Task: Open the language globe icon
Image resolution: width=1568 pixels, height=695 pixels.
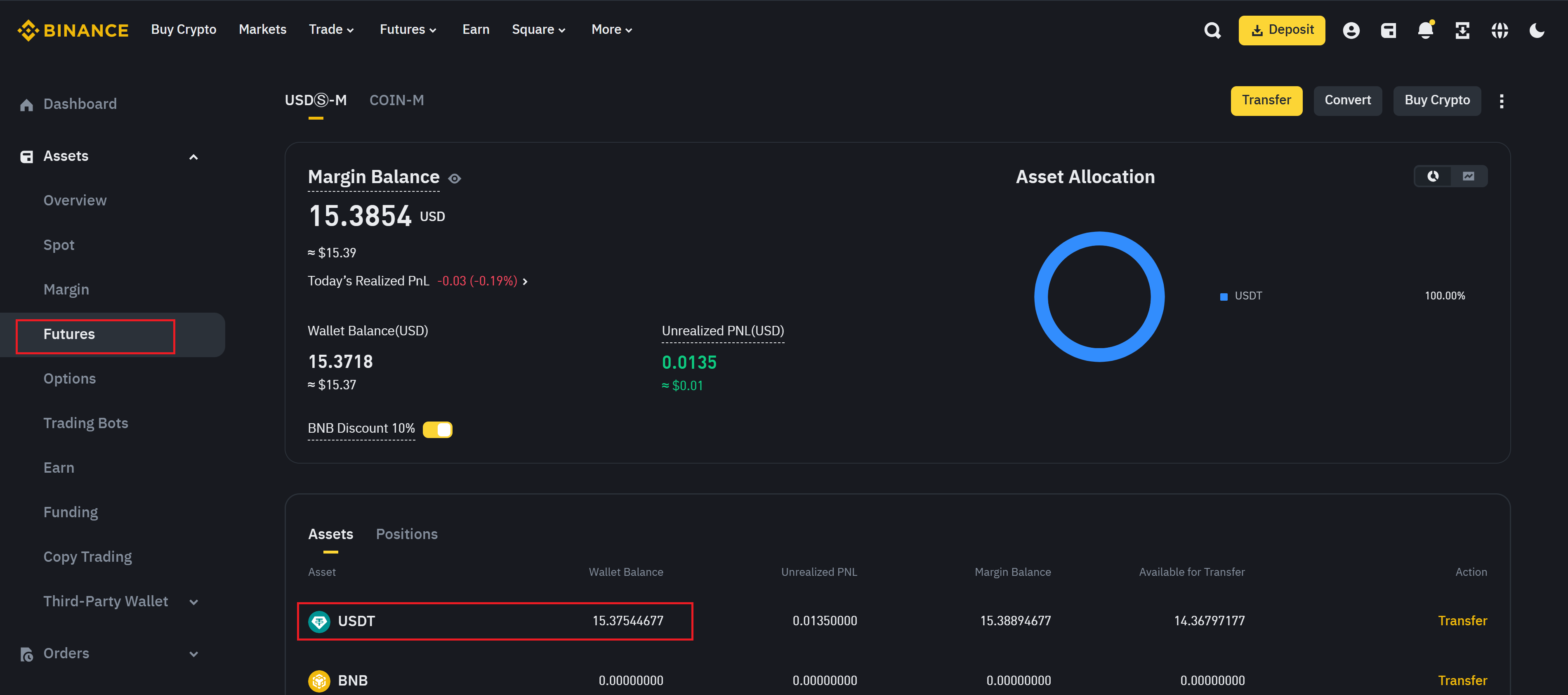Action: click(1500, 31)
